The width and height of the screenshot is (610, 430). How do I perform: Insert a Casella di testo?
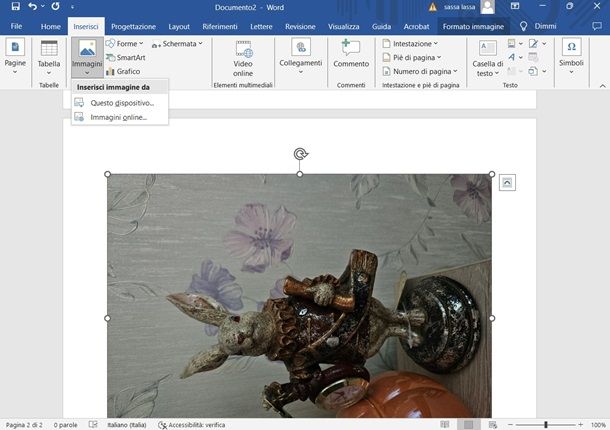coord(487,58)
